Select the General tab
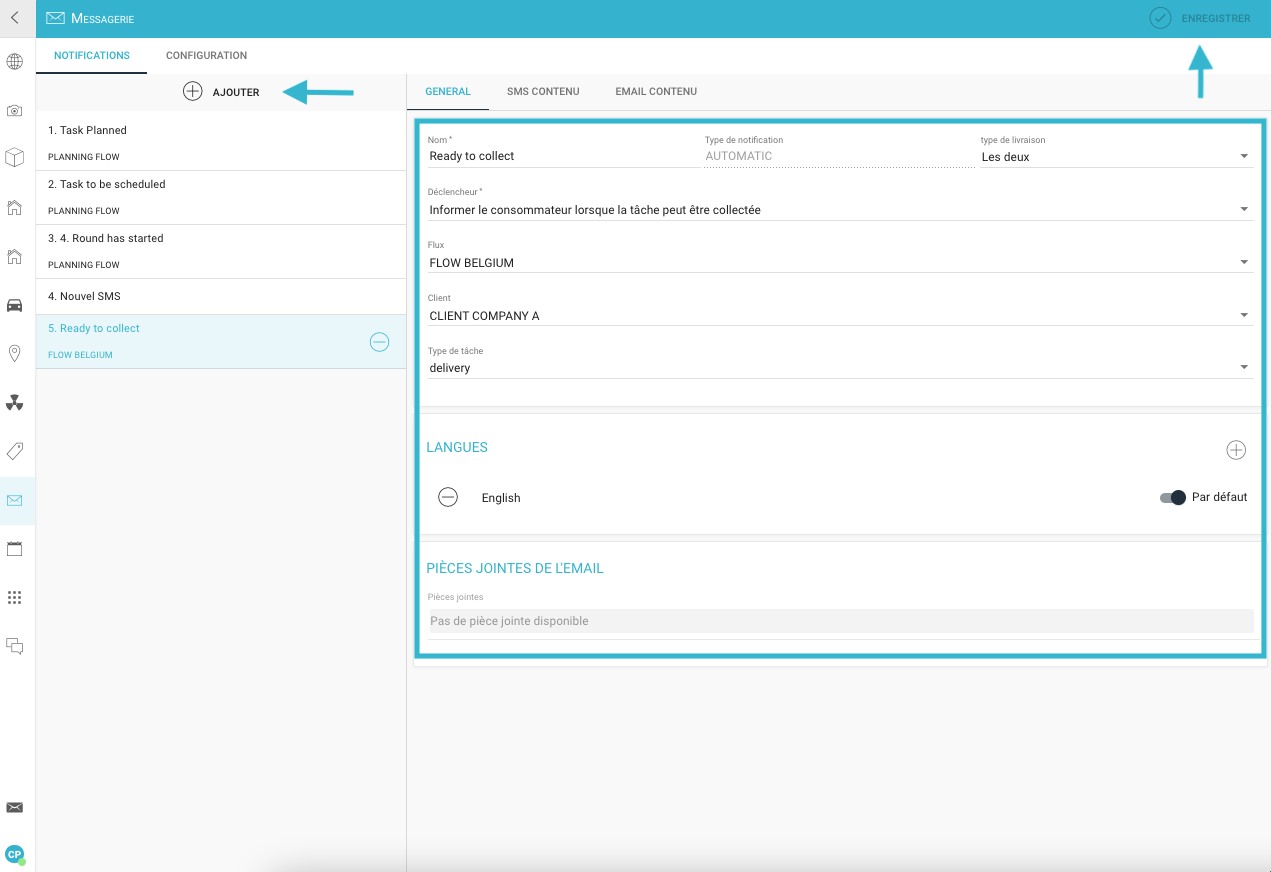1271x872 pixels. (448, 92)
